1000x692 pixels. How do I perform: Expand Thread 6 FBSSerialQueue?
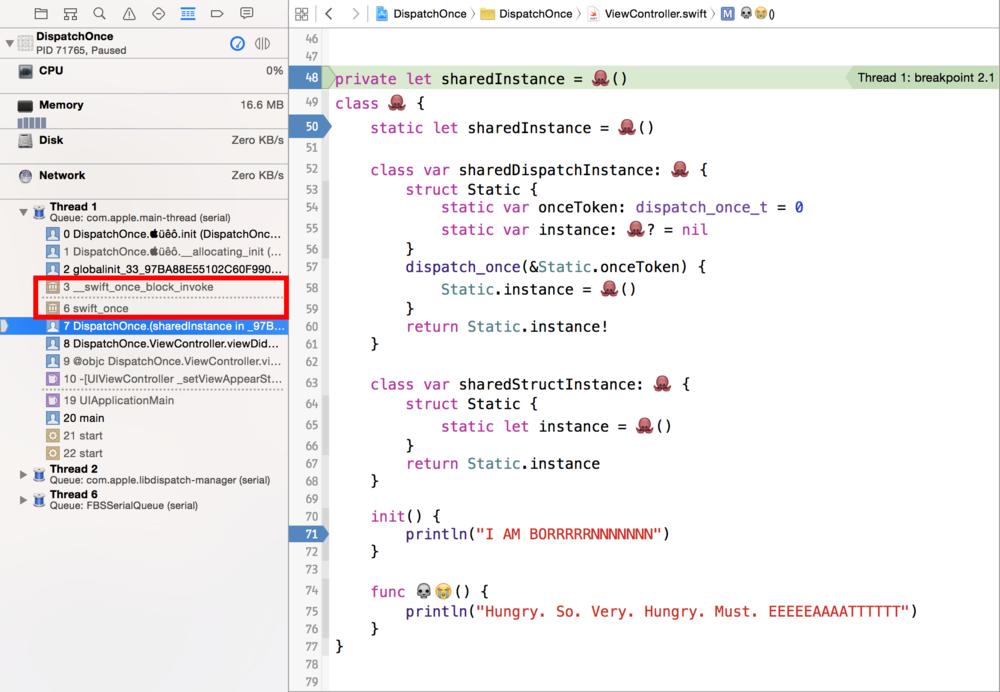click(24, 500)
